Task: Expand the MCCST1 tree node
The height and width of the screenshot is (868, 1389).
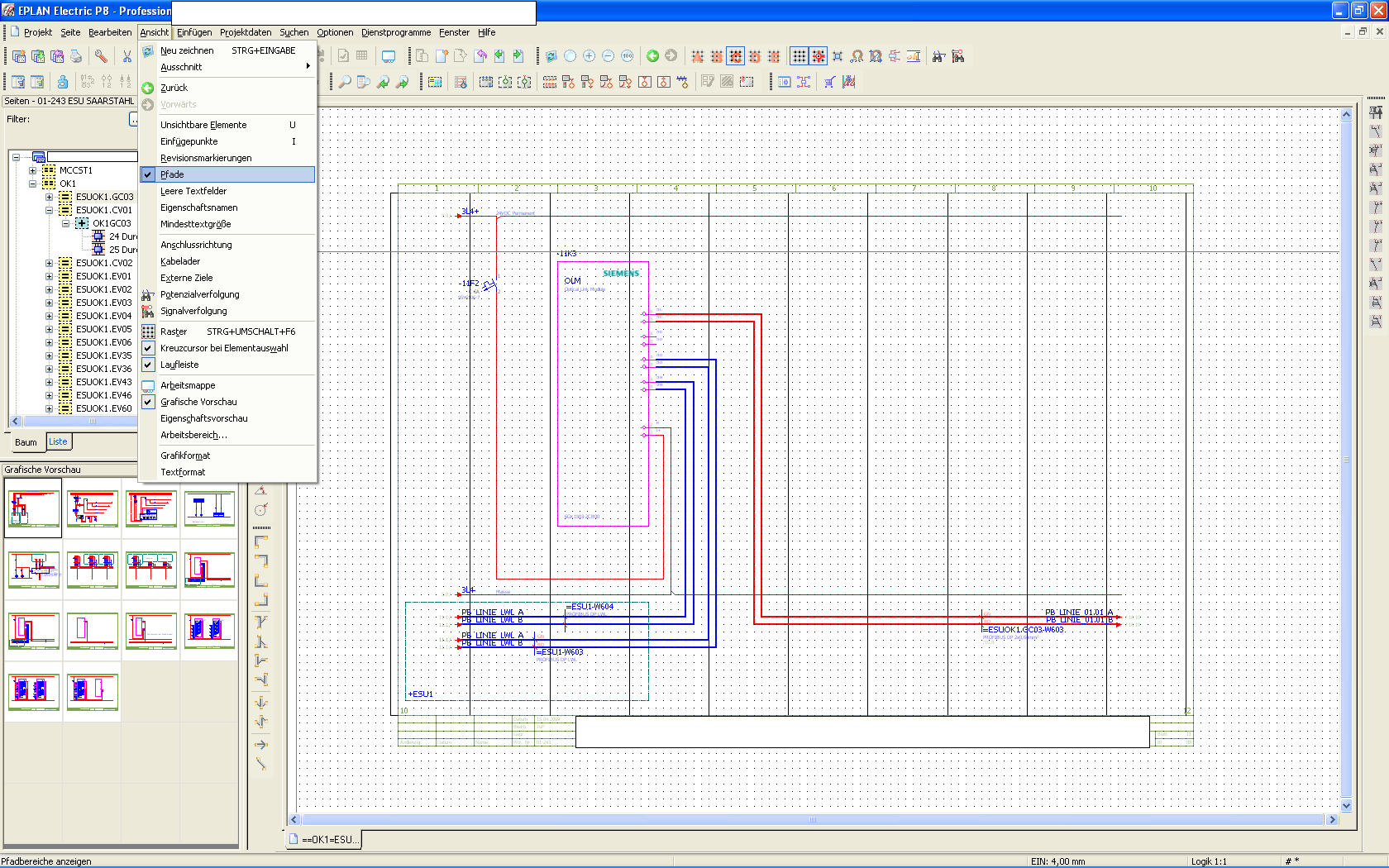Action: pyautogui.click(x=33, y=170)
